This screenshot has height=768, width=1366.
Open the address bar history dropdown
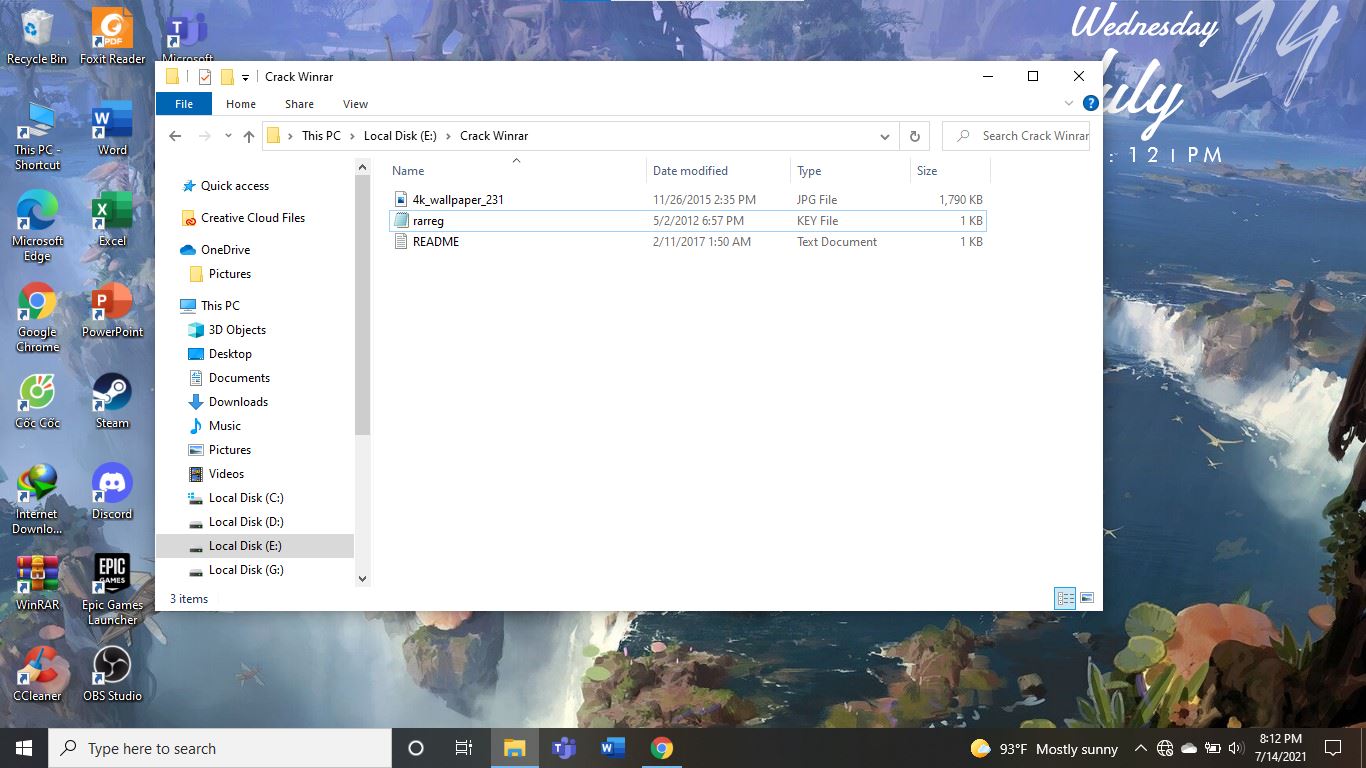[x=884, y=135]
